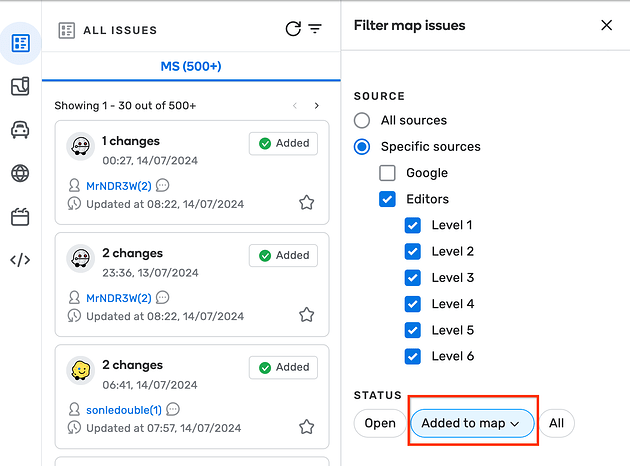
Task: Open sonledouble(1) user profile link
Action: (x=124, y=410)
